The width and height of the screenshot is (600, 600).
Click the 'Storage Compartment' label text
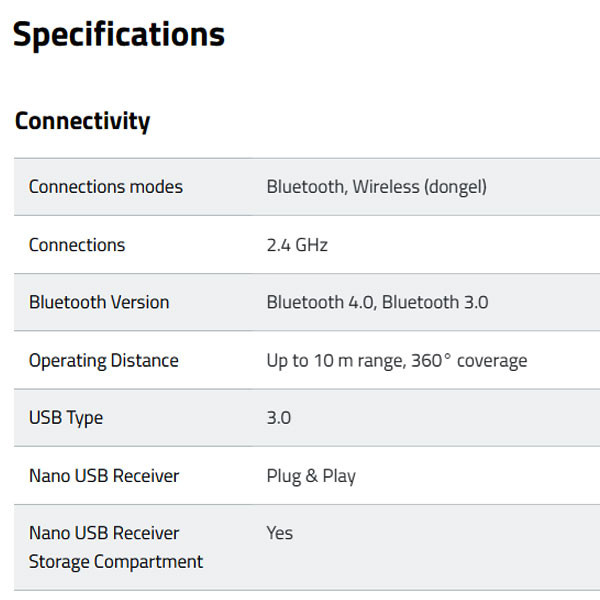point(116,562)
